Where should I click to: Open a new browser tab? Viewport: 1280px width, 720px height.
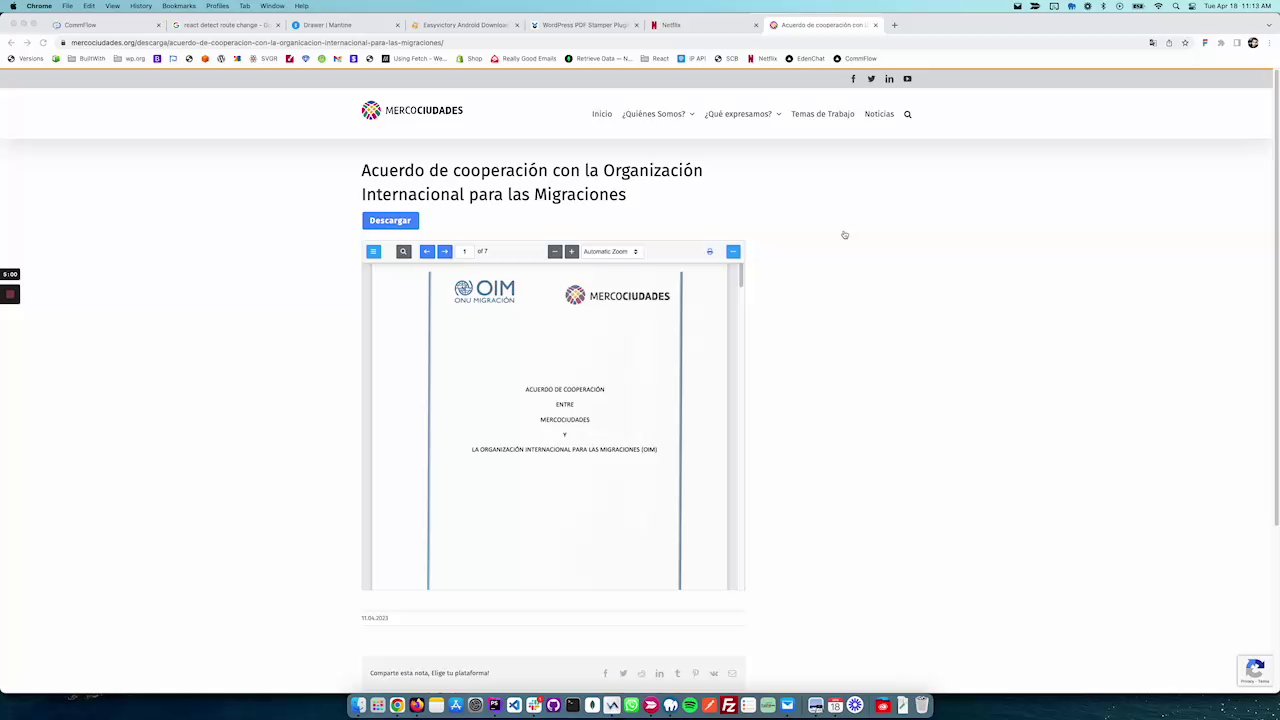pyautogui.click(x=894, y=25)
